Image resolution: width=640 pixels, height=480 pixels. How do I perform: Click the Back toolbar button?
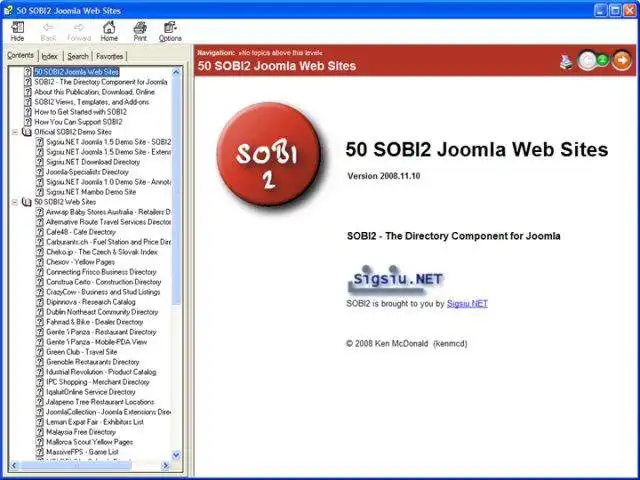(48, 31)
